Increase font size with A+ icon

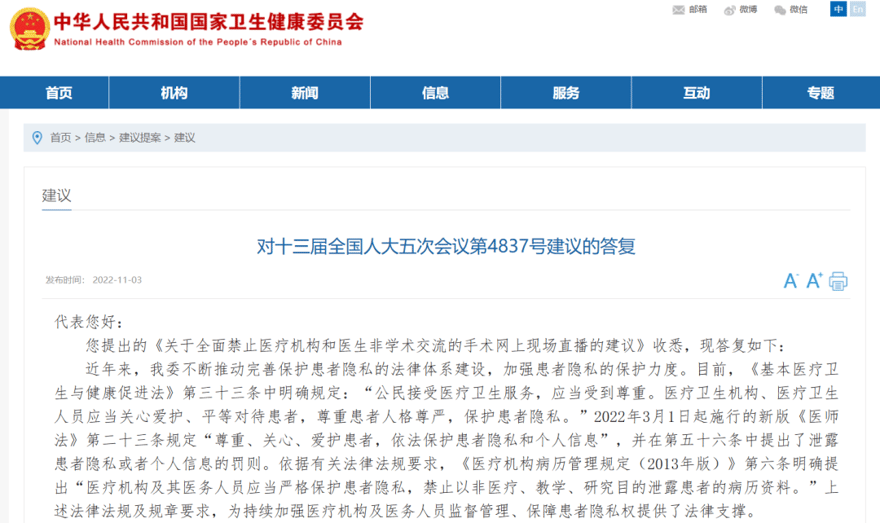click(814, 280)
